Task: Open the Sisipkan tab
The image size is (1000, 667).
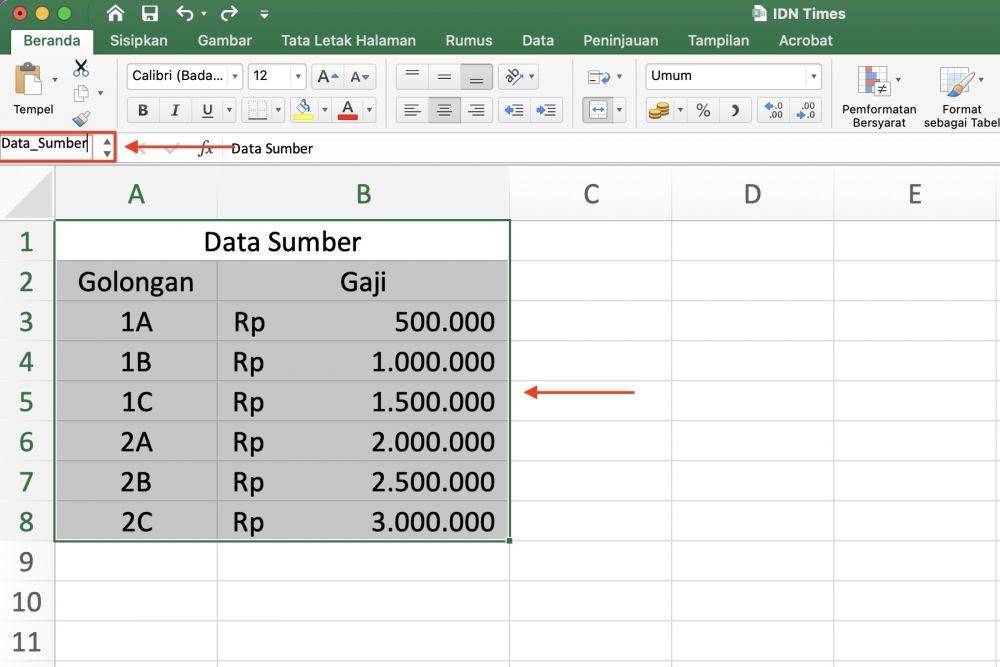Action: point(138,40)
